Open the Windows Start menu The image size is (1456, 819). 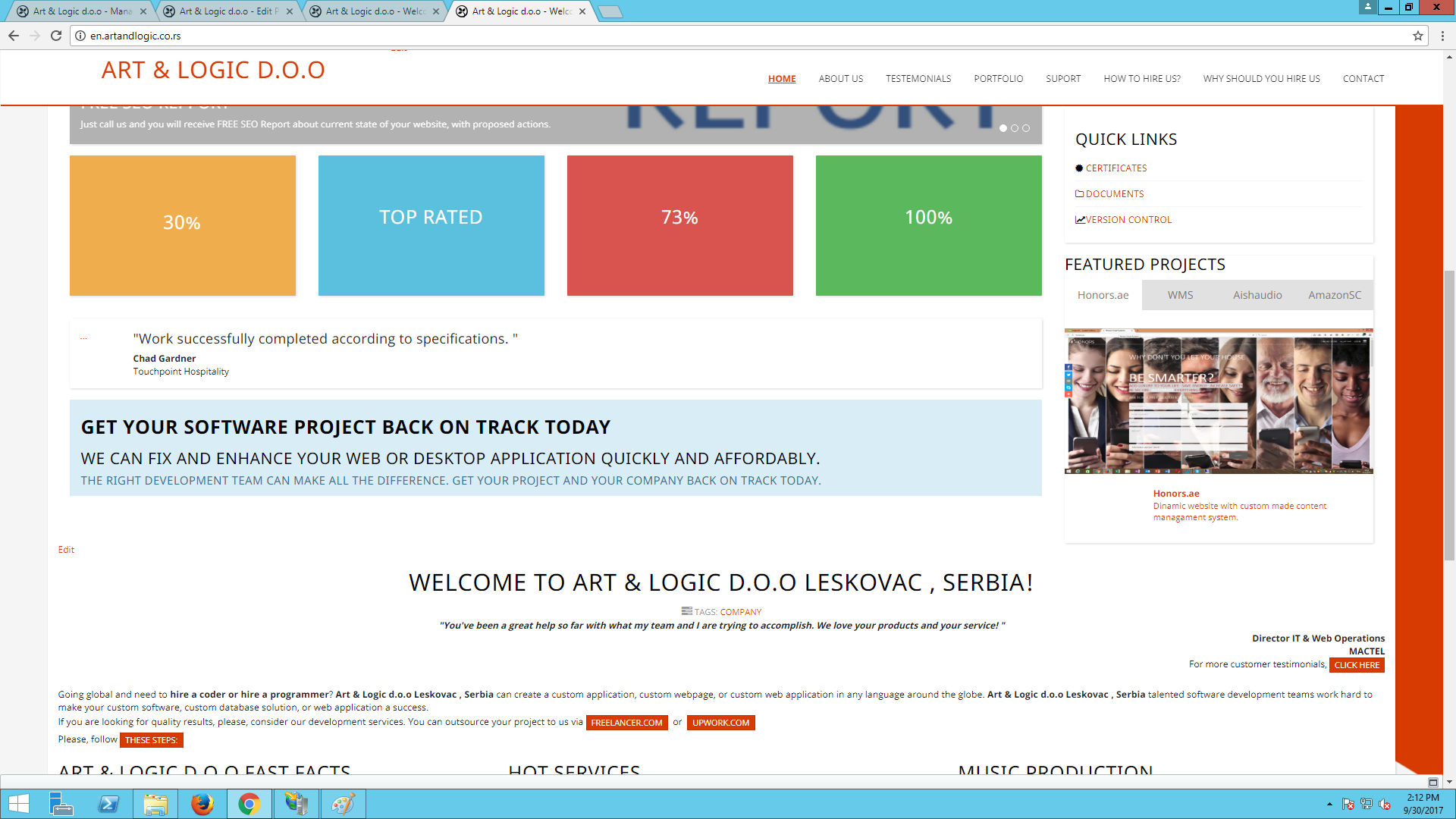point(18,804)
